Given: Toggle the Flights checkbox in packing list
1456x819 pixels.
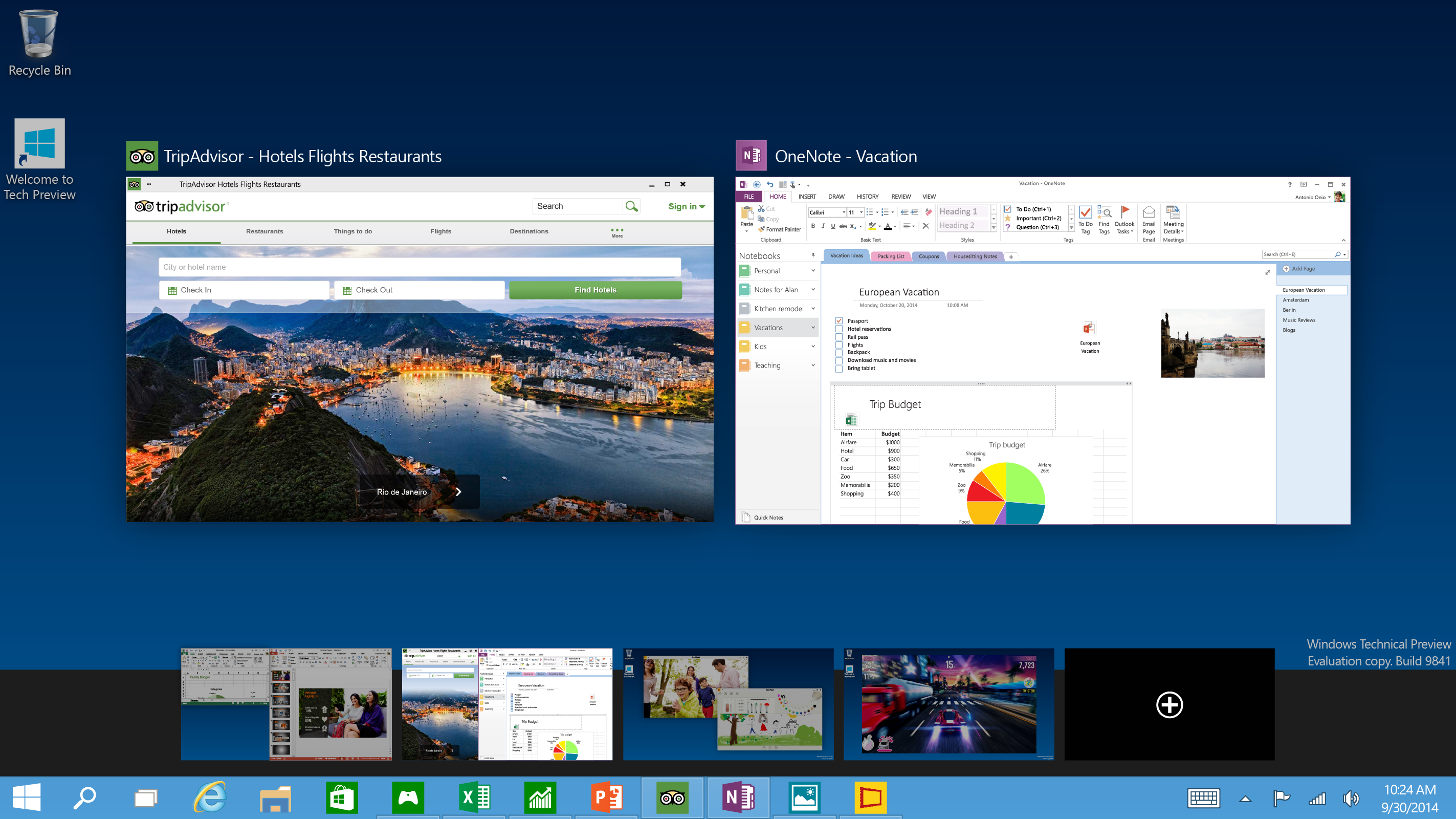Looking at the screenshot, I should click(x=838, y=344).
